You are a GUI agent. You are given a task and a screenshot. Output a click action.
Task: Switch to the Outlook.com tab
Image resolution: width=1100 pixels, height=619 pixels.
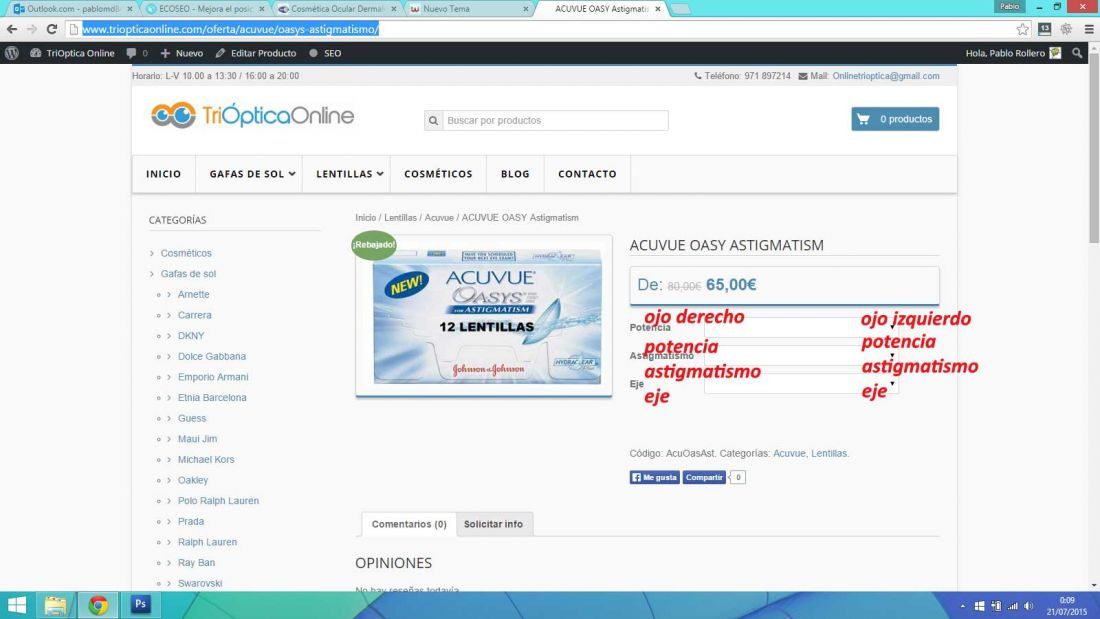pyautogui.click(x=68, y=9)
